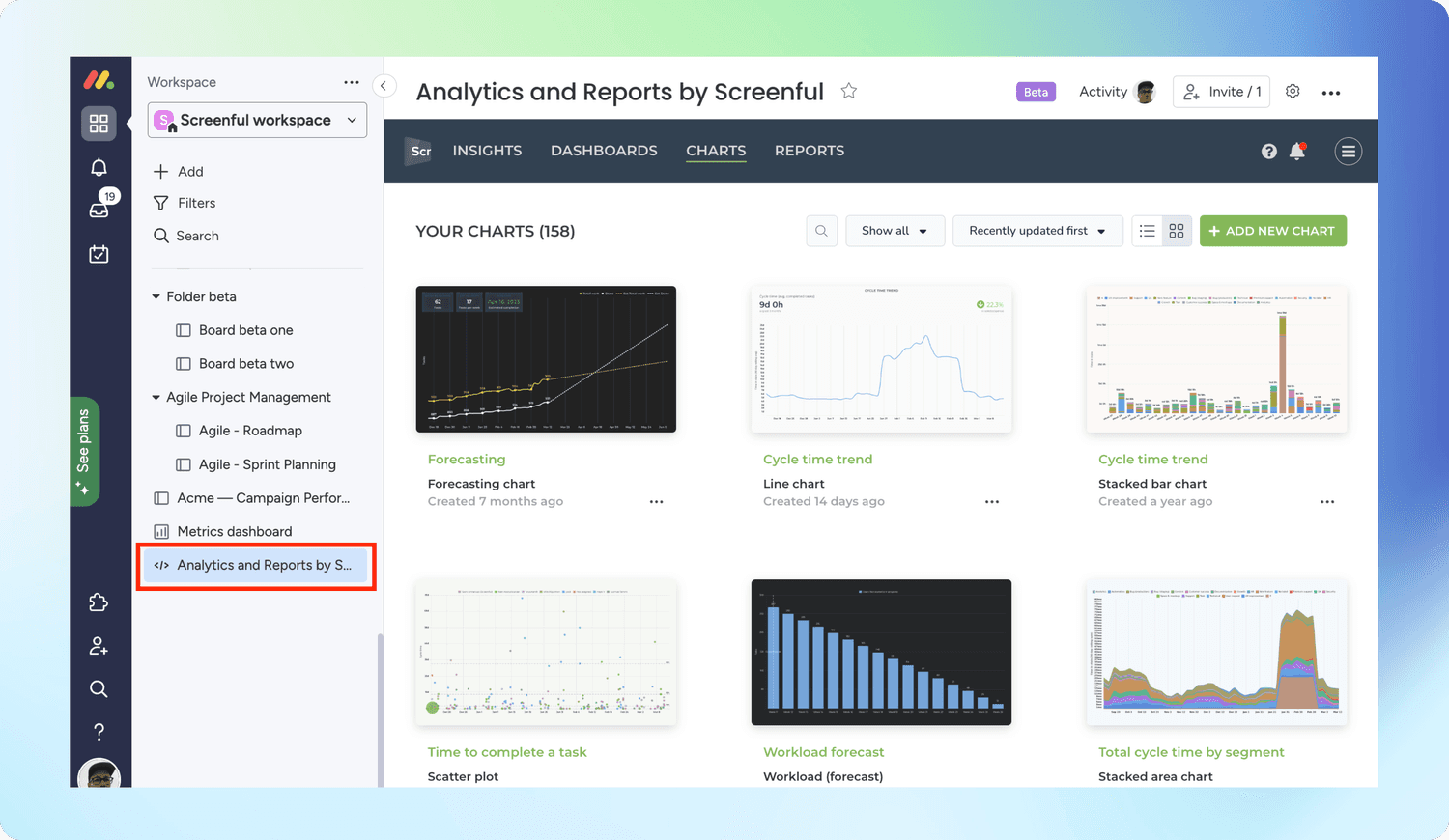Select Analytics and Reports by S... item

pos(256,566)
